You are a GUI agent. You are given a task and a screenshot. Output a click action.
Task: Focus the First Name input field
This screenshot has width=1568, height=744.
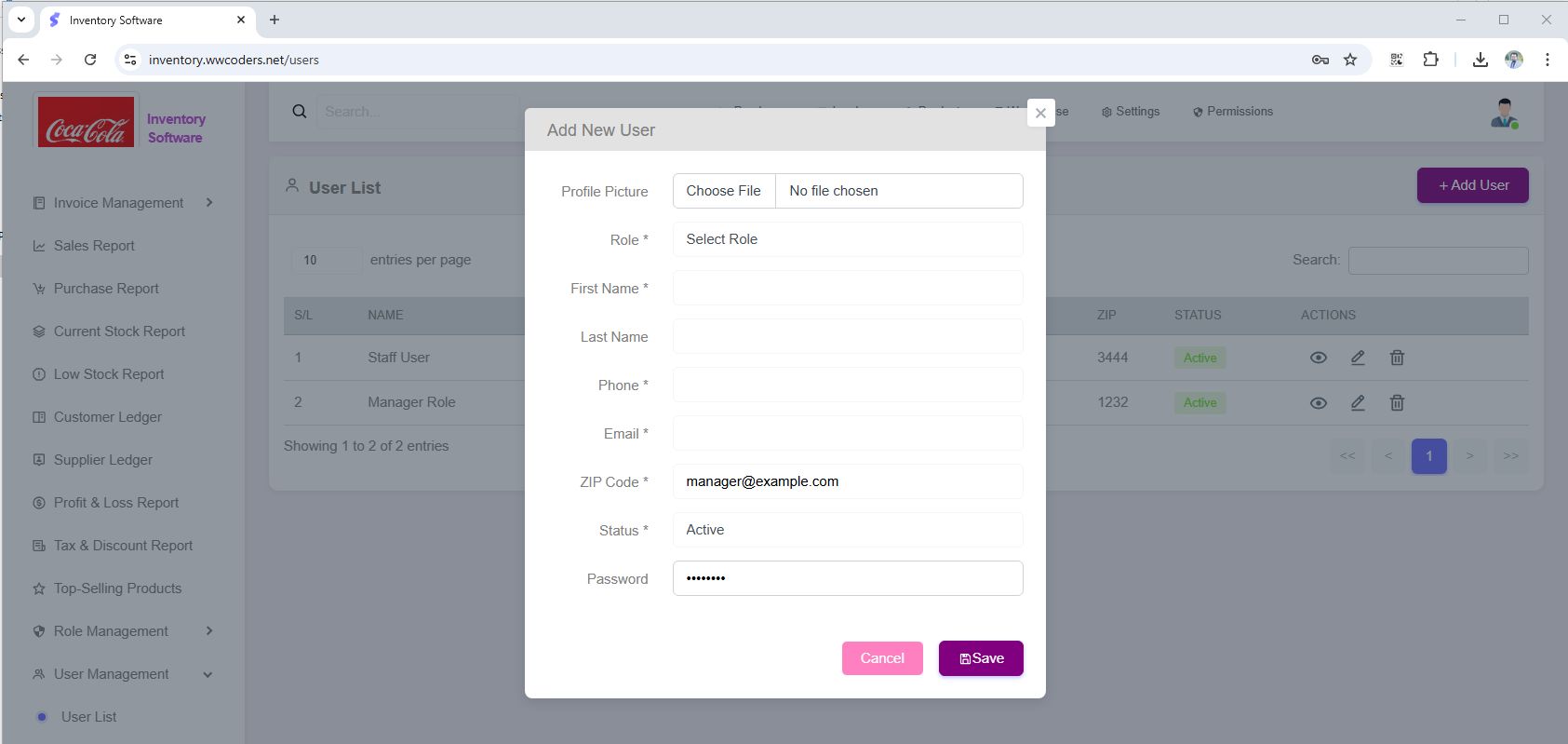coord(847,288)
